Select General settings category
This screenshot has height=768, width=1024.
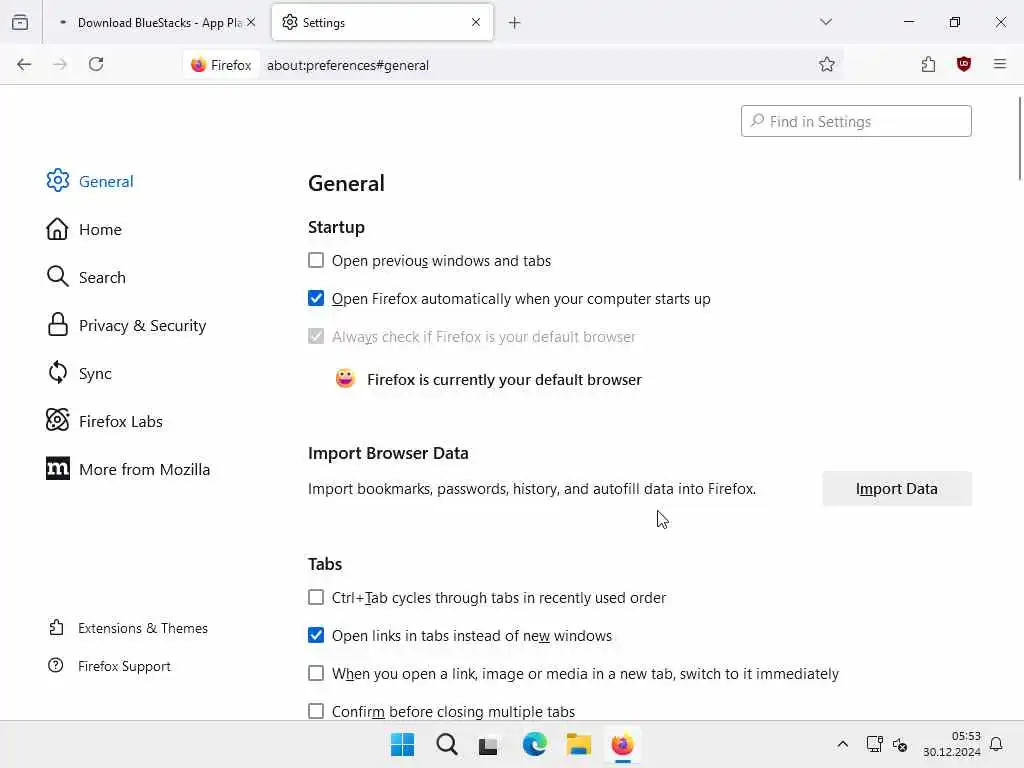(90, 181)
